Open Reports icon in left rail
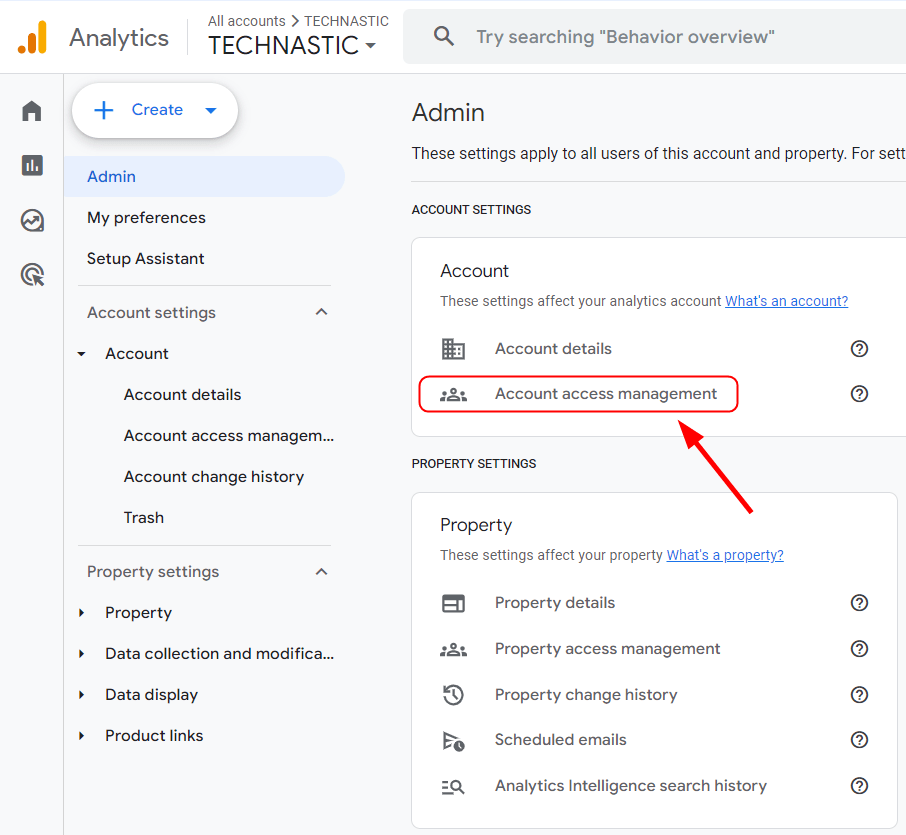906x835 pixels. pyautogui.click(x=32, y=166)
